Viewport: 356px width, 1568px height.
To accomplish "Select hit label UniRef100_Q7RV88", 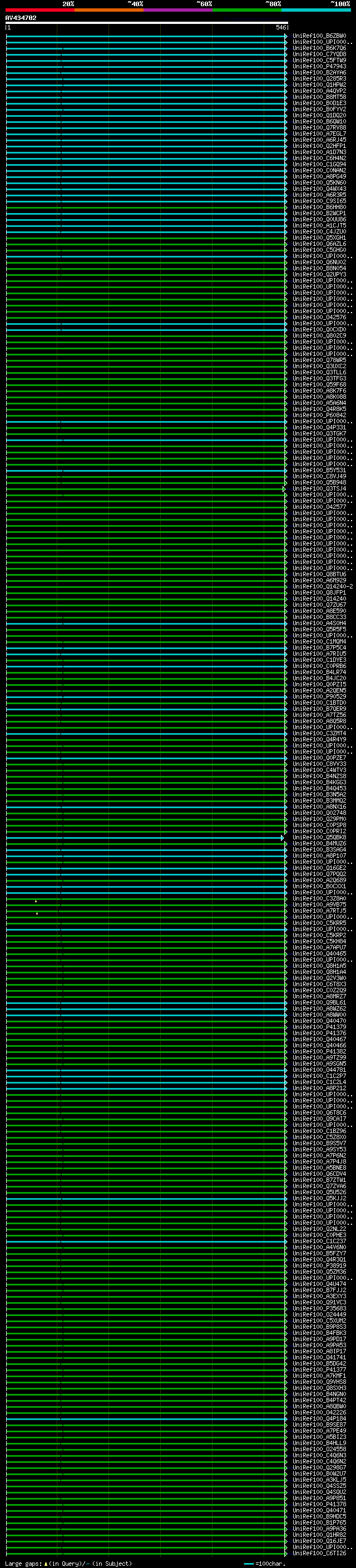I will point(319,127).
